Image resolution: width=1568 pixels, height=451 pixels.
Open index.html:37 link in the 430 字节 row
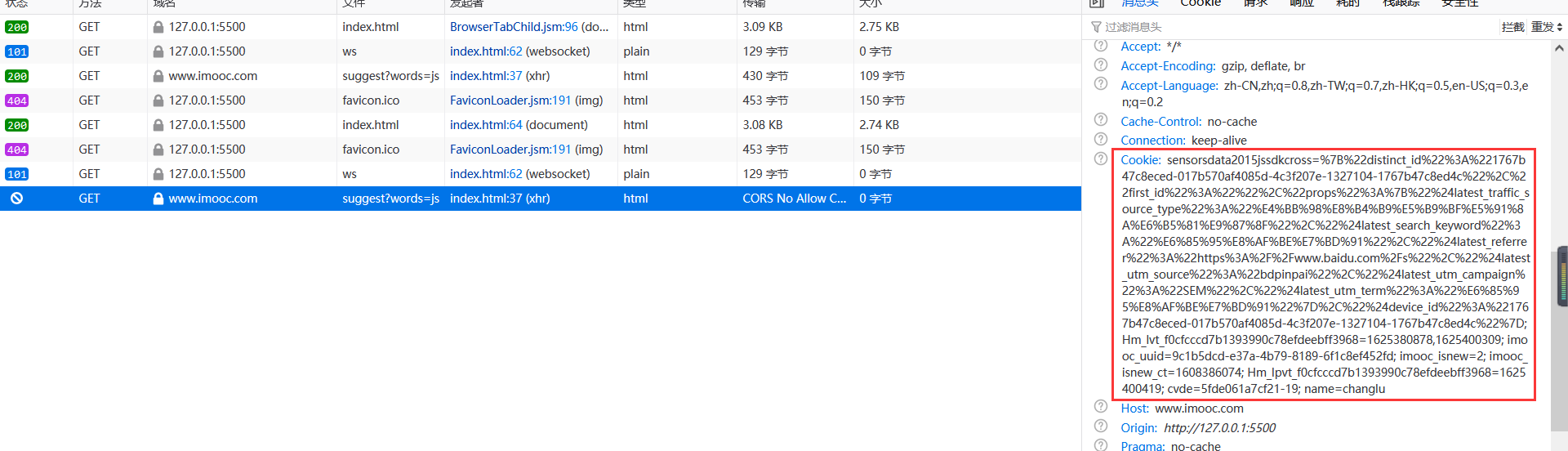pyautogui.click(x=486, y=76)
